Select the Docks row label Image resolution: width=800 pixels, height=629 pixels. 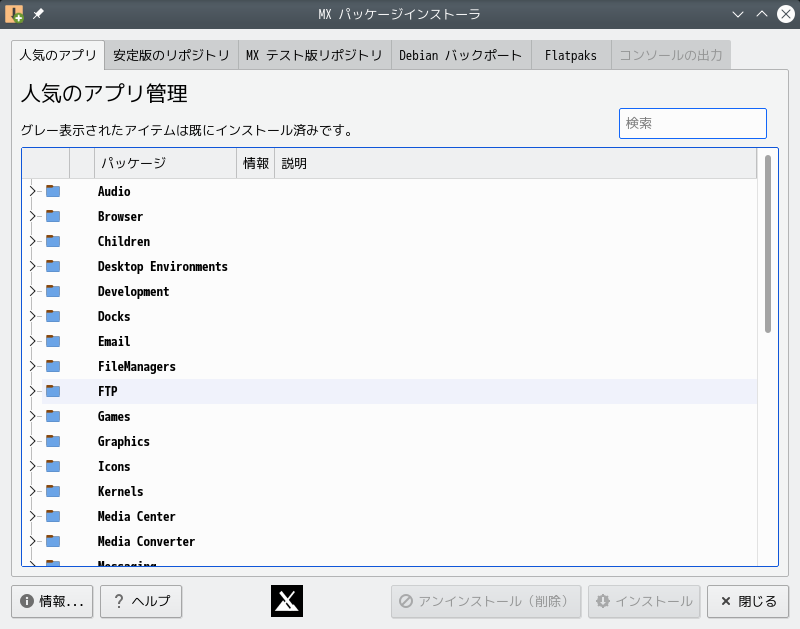tap(114, 316)
